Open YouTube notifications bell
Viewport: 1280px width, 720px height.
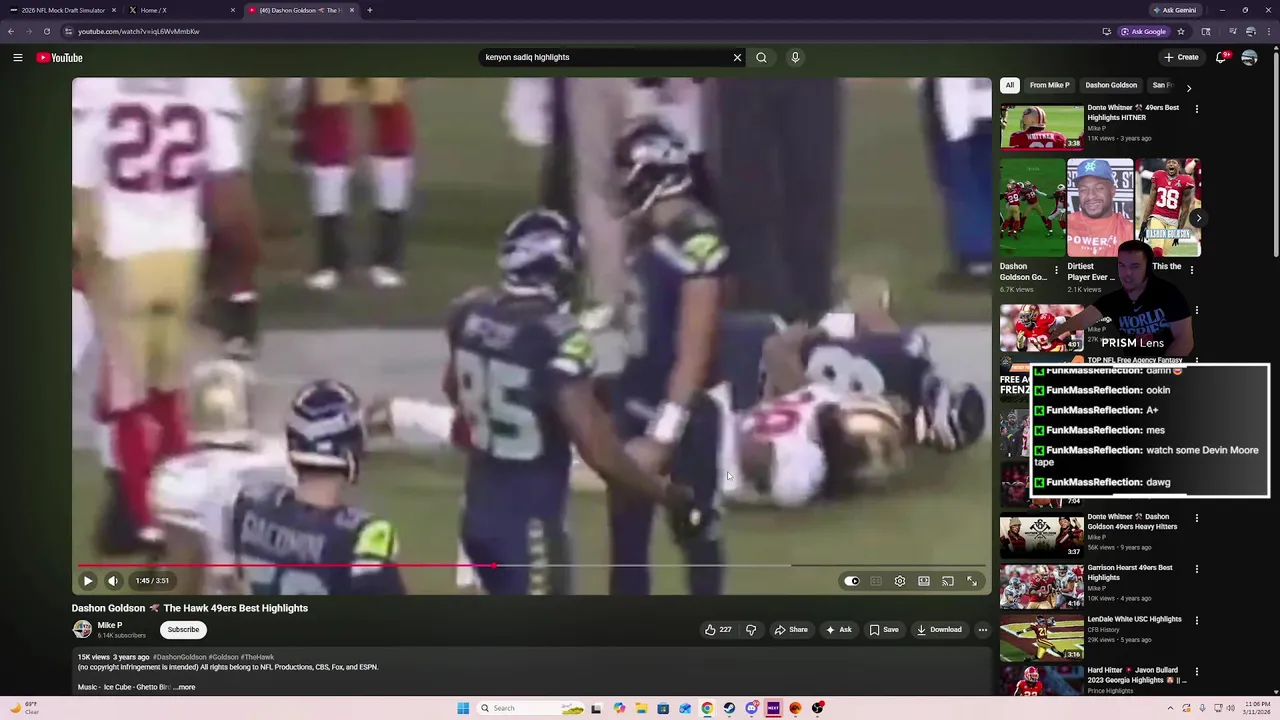[1220, 57]
